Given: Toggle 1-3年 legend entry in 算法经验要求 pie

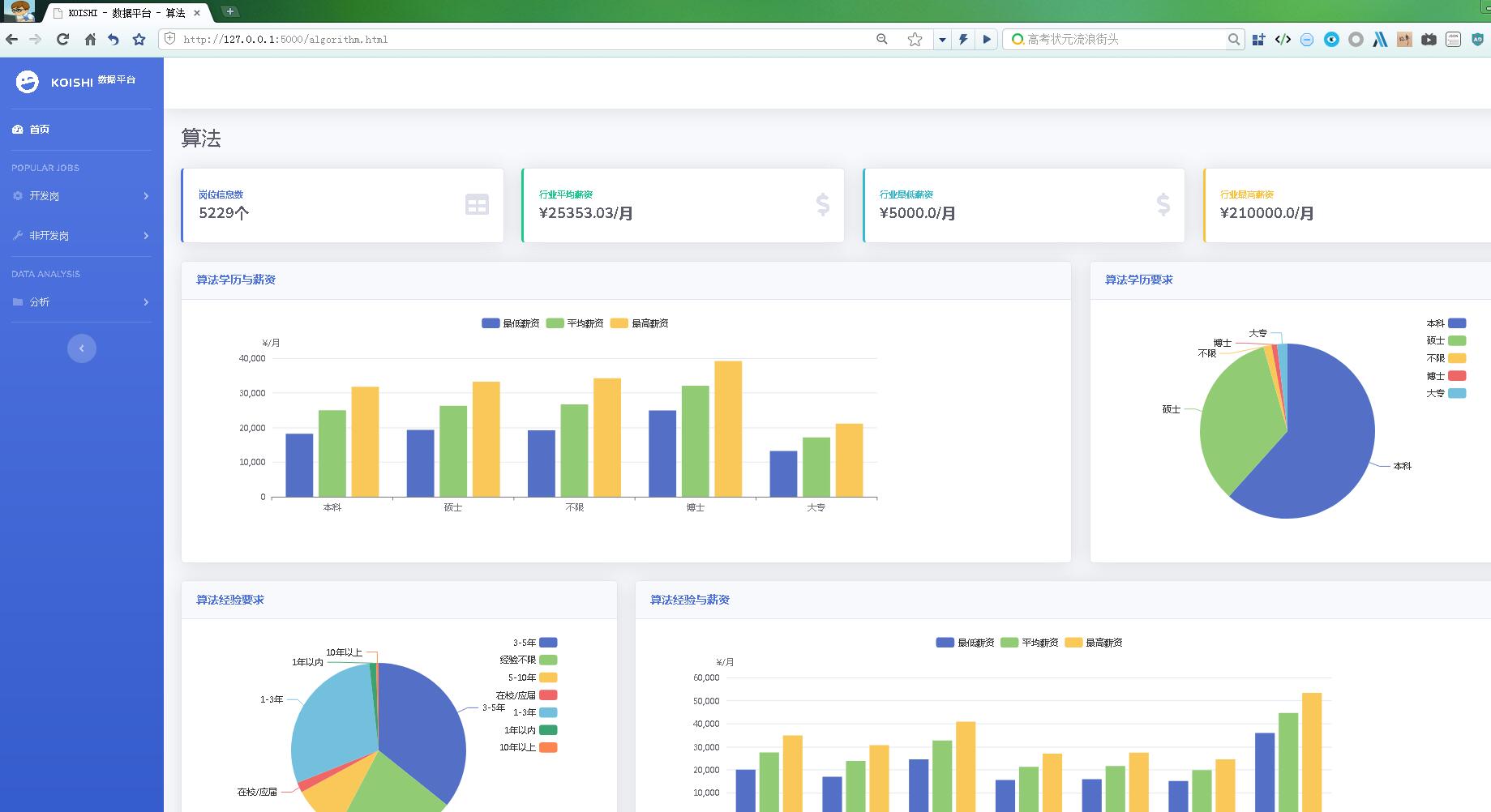Looking at the screenshot, I should pyautogui.click(x=534, y=712).
